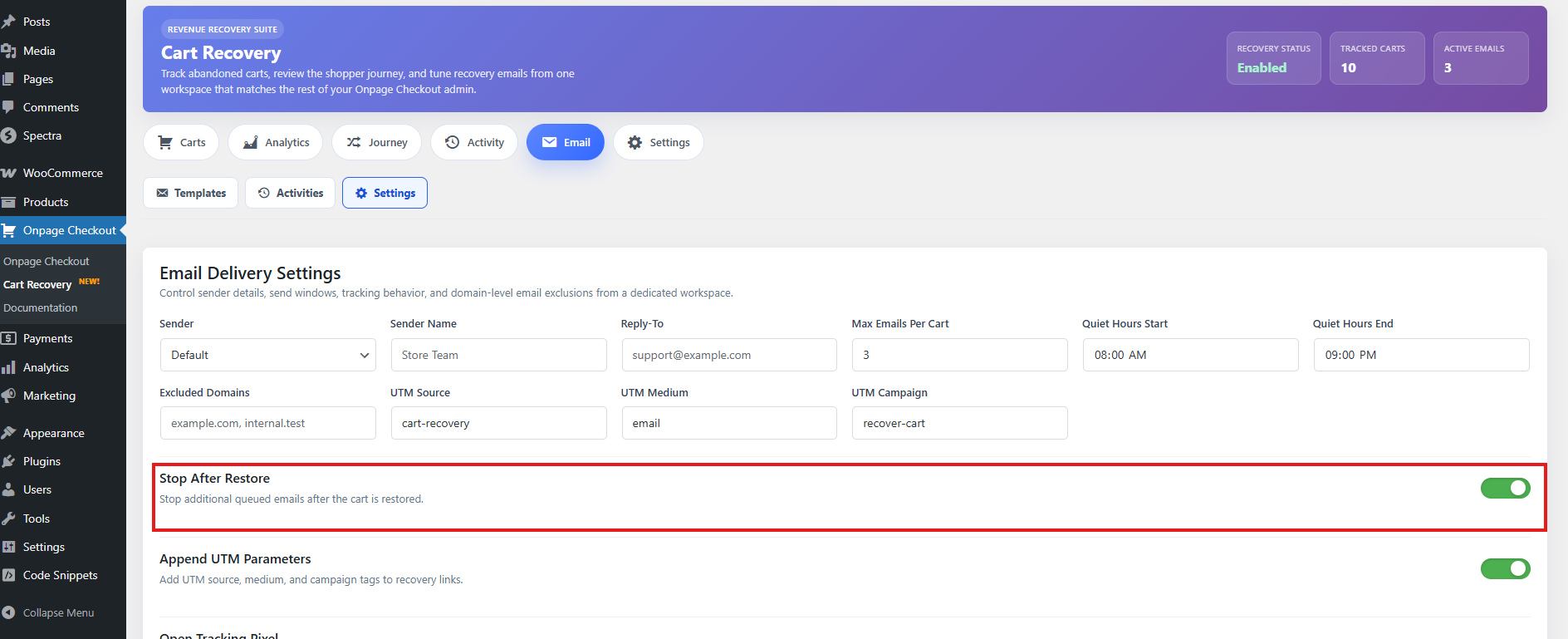
Task: Click the Email Delivery Settings heading
Action: click(250, 273)
